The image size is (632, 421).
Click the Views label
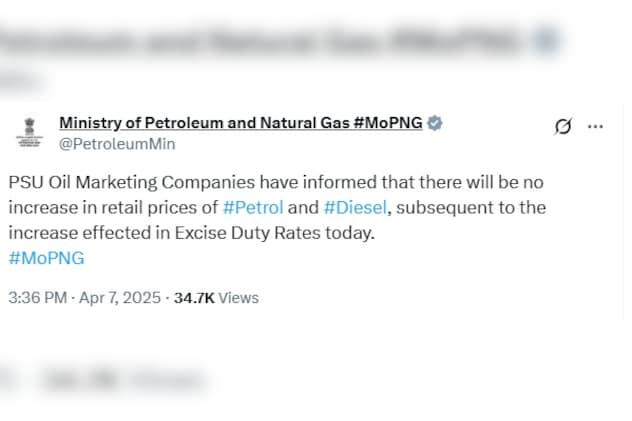238,298
